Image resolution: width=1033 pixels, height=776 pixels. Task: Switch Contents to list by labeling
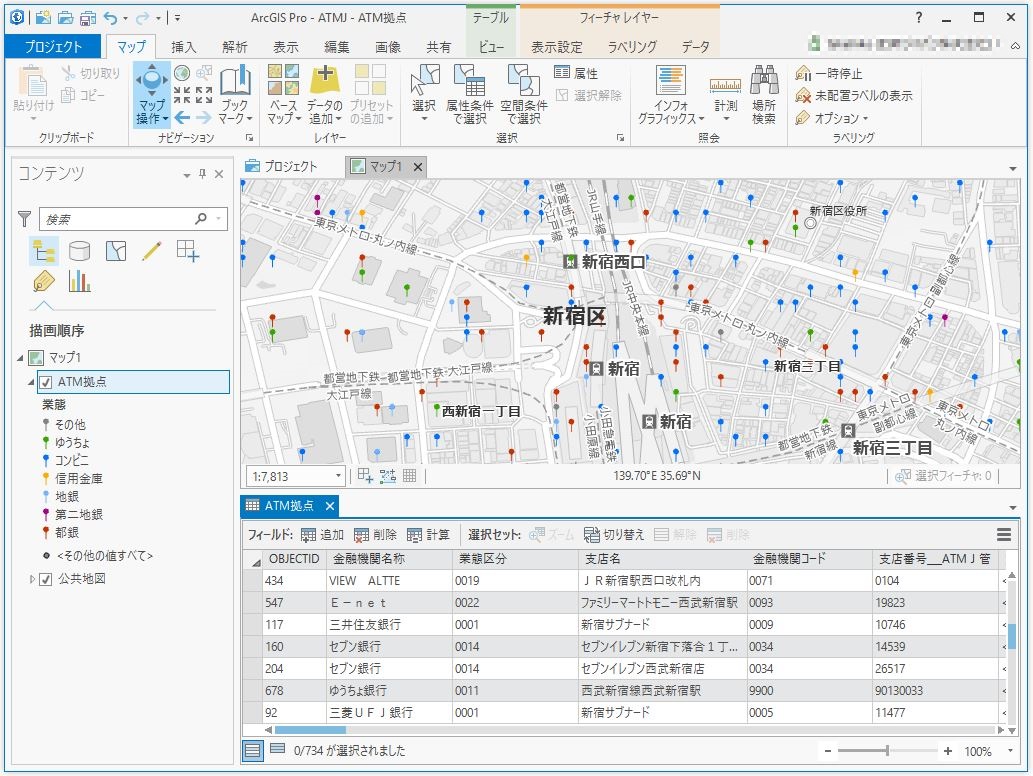[44, 282]
